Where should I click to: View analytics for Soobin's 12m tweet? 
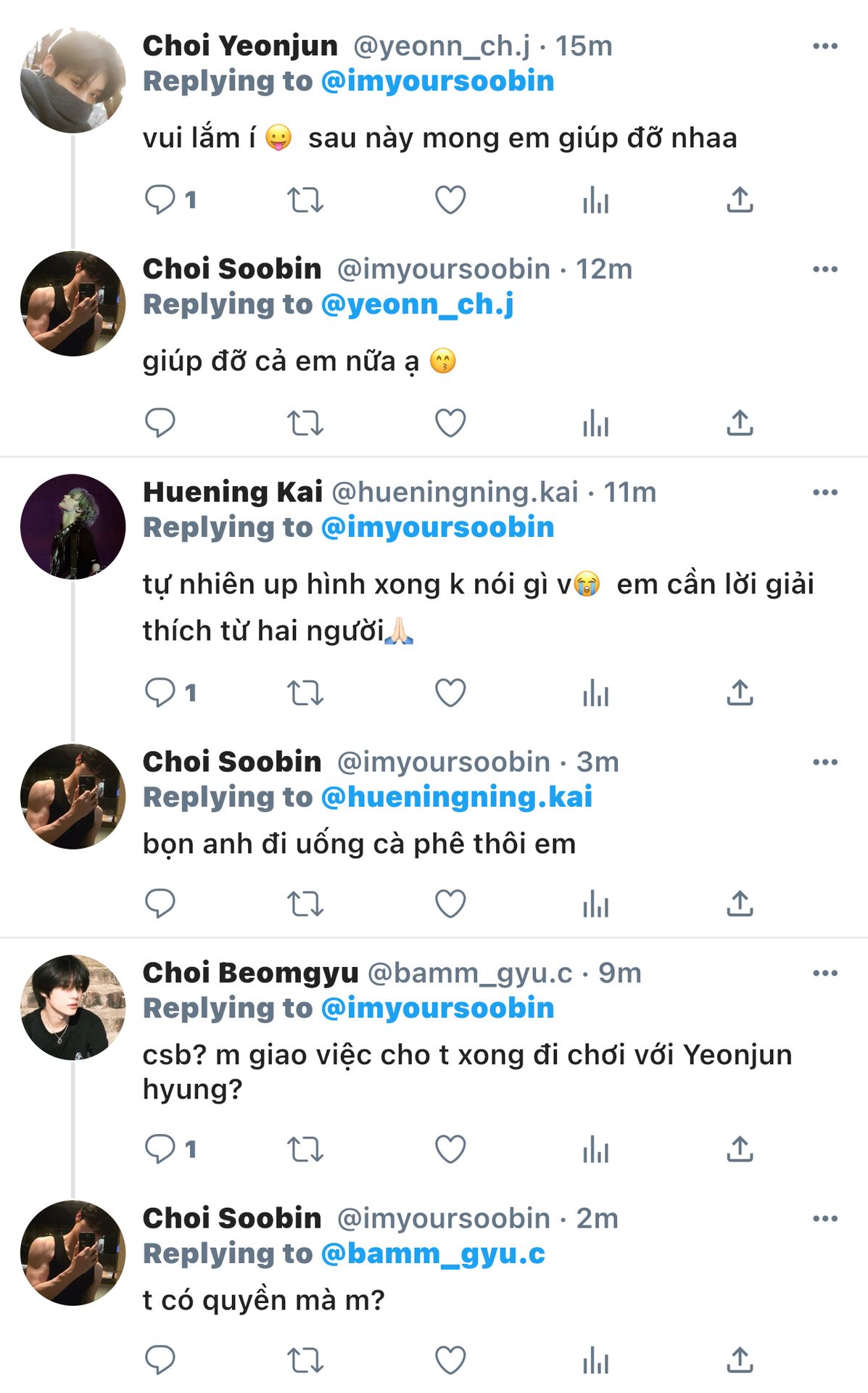(x=595, y=423)
